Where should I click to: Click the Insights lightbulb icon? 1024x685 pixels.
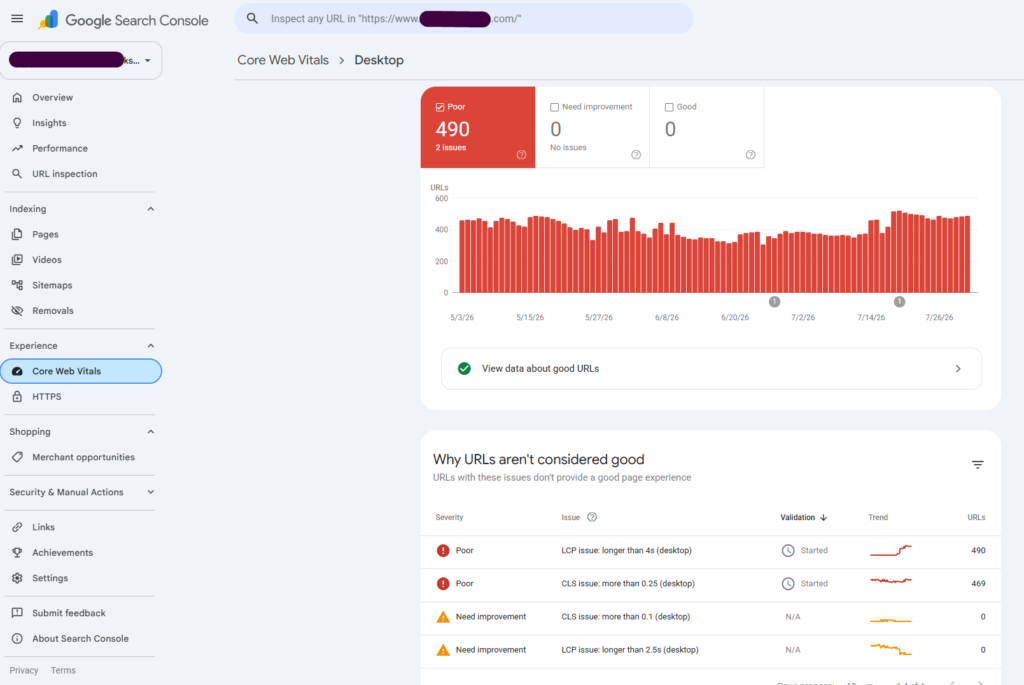(17, 123)
